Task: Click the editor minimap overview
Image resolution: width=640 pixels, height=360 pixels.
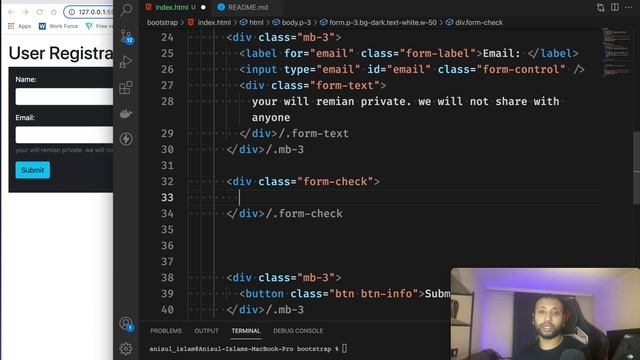Action: (x=617, y=53)
